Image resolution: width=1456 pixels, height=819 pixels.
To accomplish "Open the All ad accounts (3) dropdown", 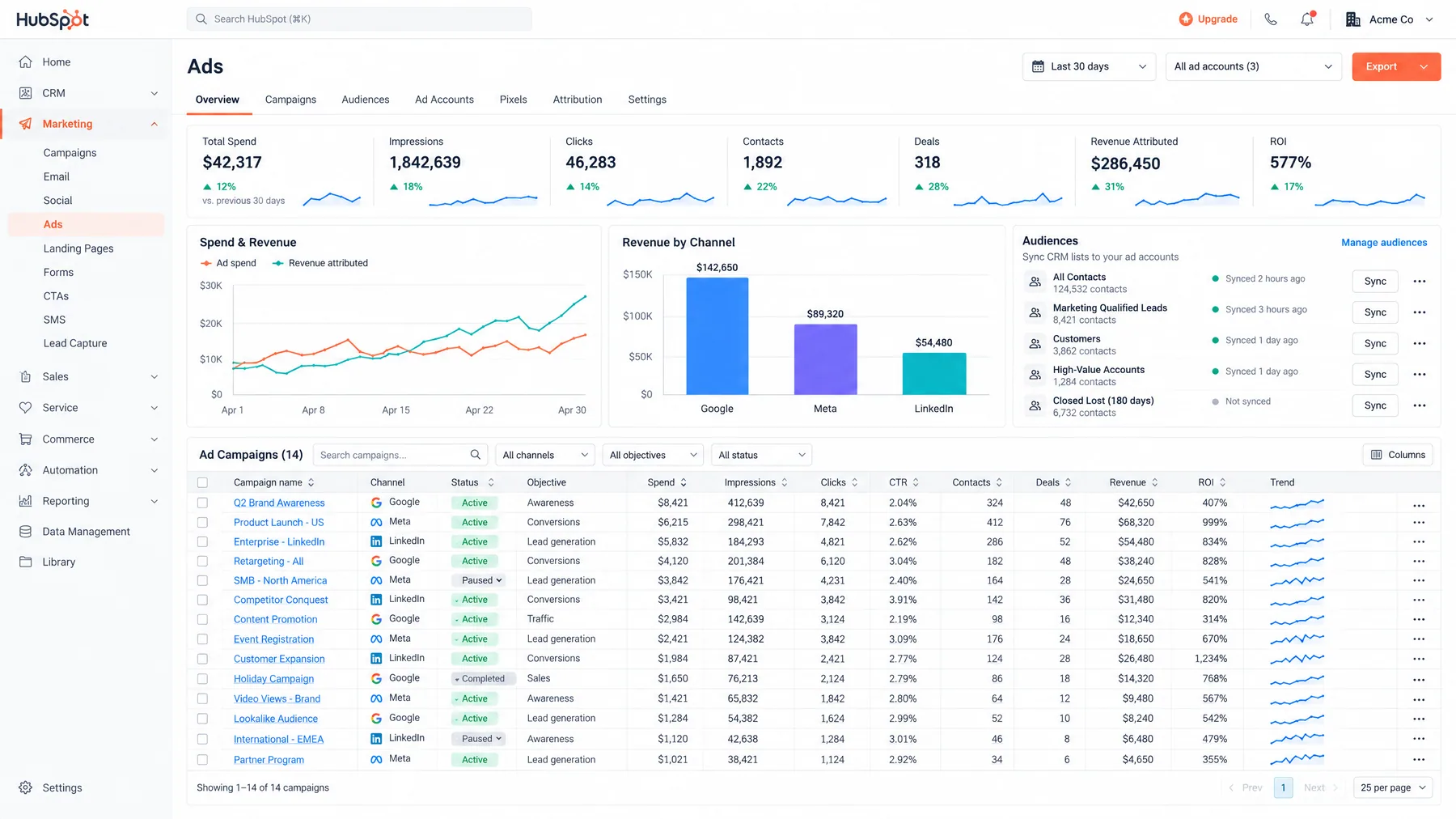I will 1253,66.
